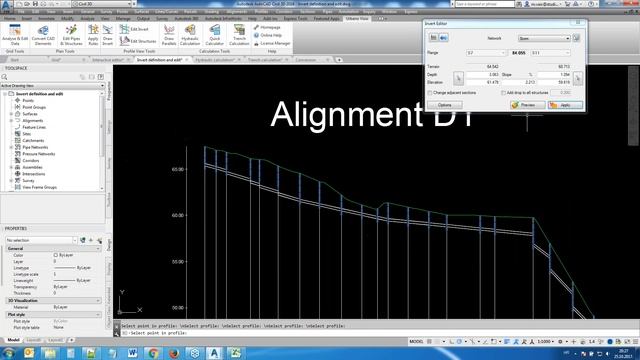Expand the Alignments tree node
The height and width of the screenshot is (360, 640).
pyautogui.click(x=11, y=120)
